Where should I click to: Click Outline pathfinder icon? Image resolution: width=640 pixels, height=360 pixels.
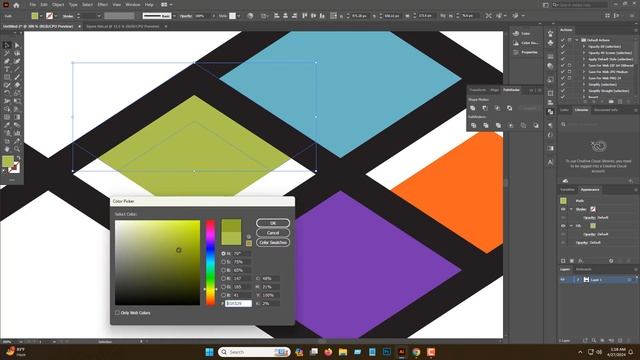[x=523, y=125]
